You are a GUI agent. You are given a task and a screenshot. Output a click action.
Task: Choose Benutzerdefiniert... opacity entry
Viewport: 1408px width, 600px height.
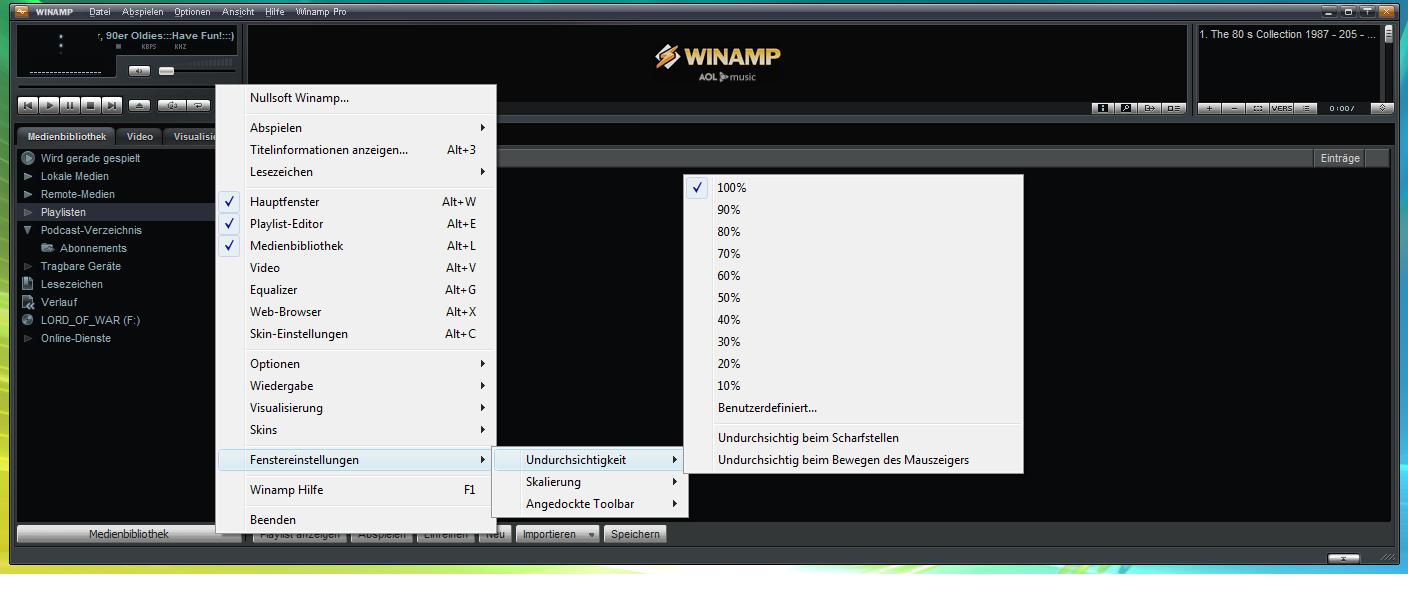pos(854,408)
